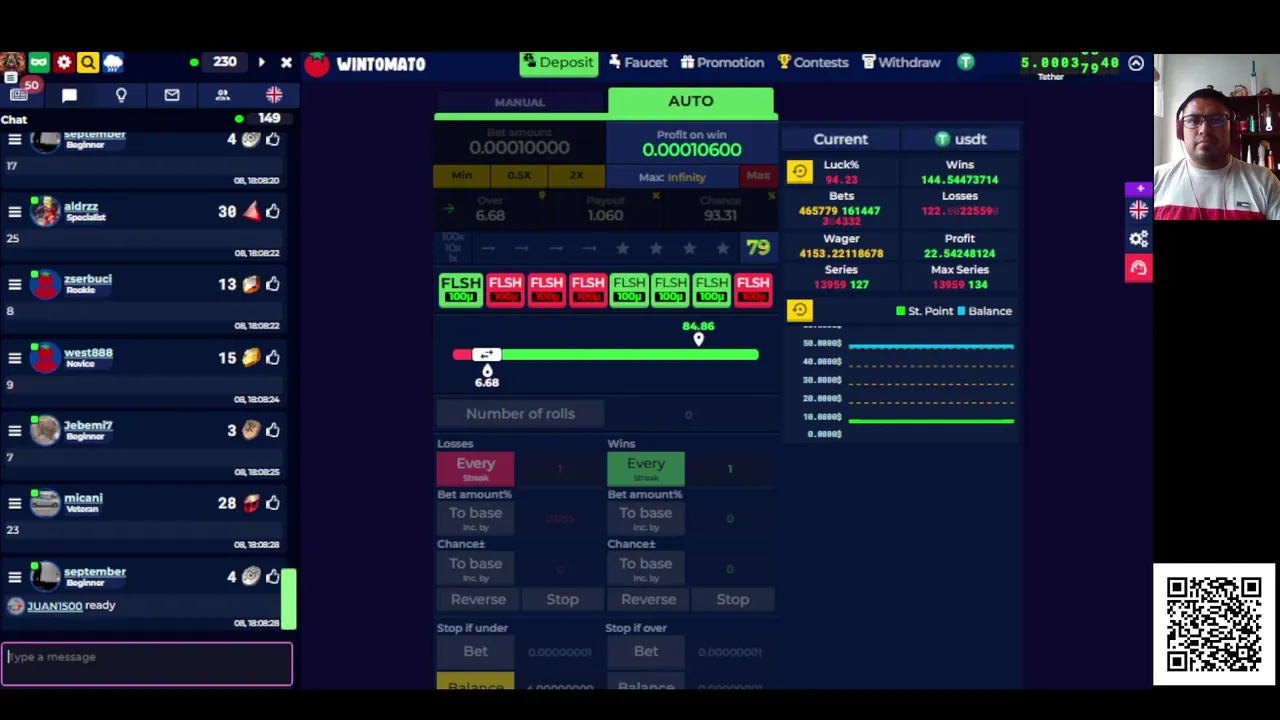Toggle Losses Bet amount To base
The height and width of the screenshot is (720, 1280).
click(x=475, y=517)
